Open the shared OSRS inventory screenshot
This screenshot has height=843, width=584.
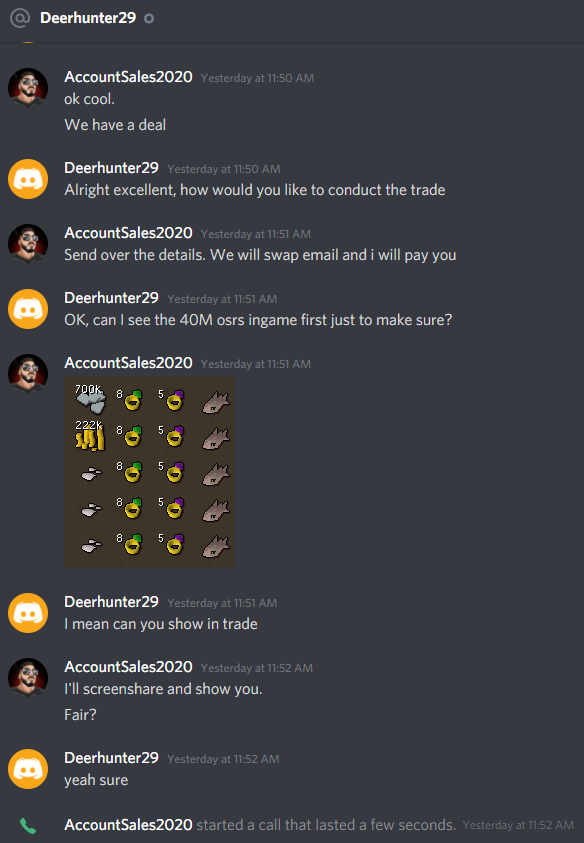149,472
